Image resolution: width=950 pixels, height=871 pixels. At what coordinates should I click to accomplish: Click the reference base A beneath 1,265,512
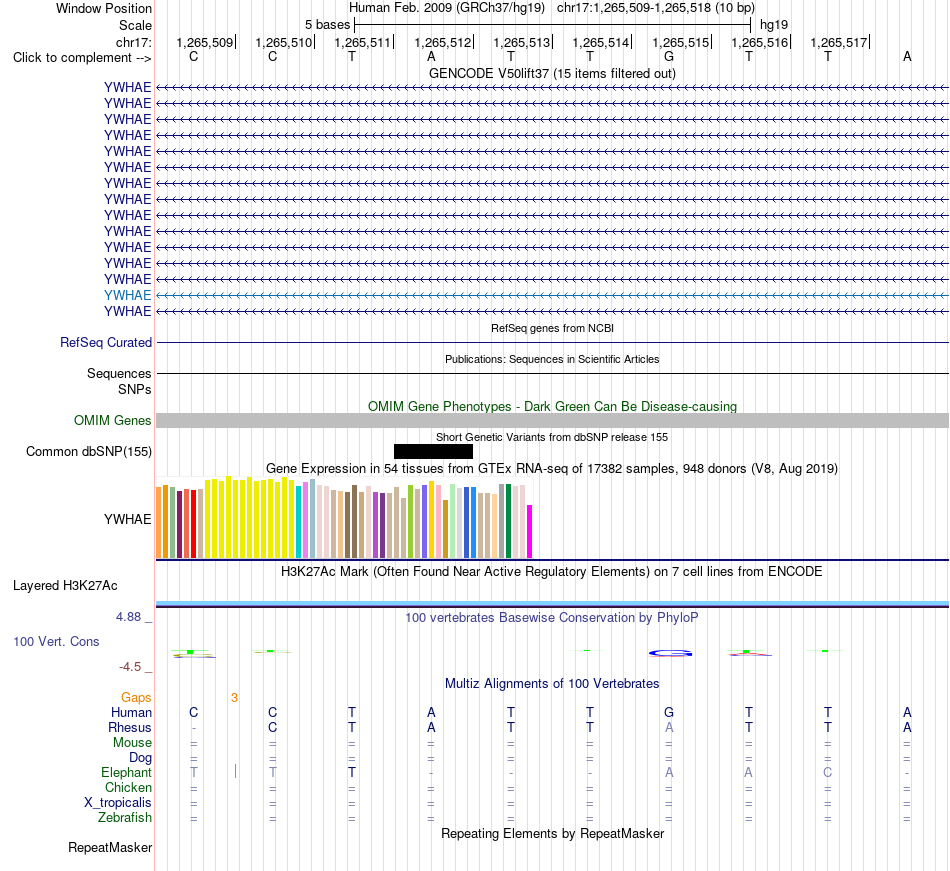click(431, 56)
